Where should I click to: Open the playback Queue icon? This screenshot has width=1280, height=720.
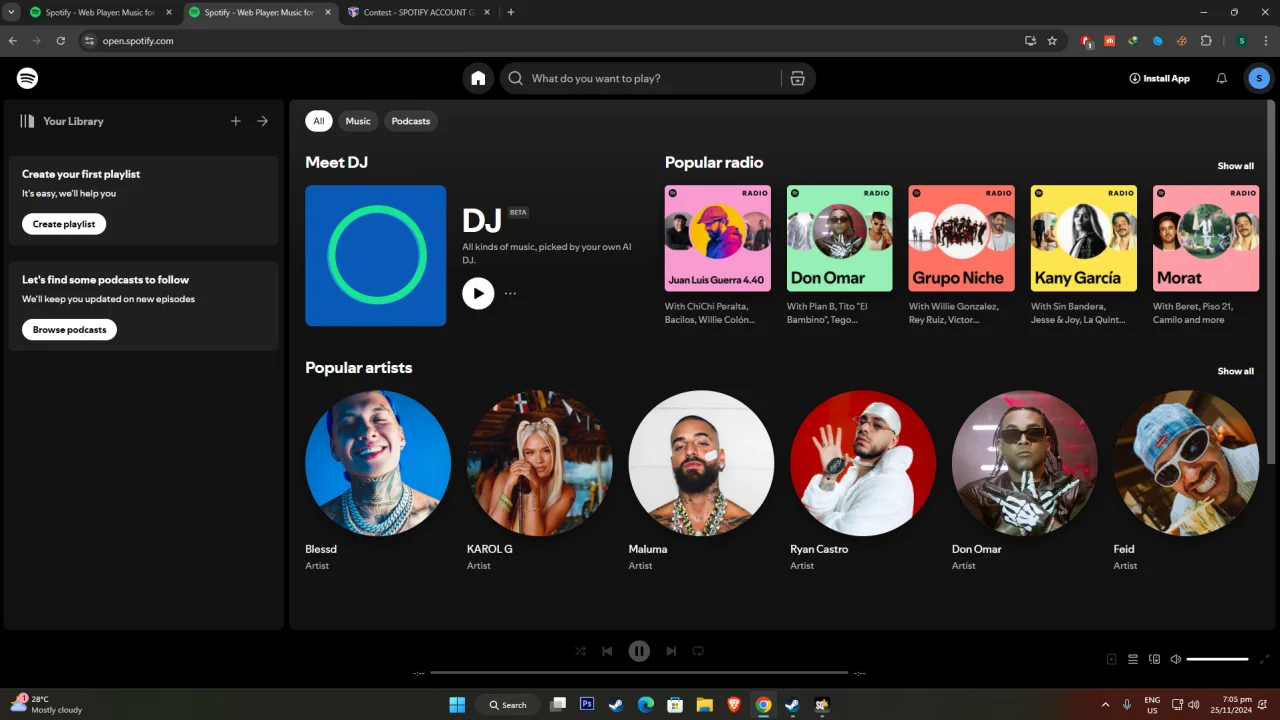click(x=1133, y=659)
